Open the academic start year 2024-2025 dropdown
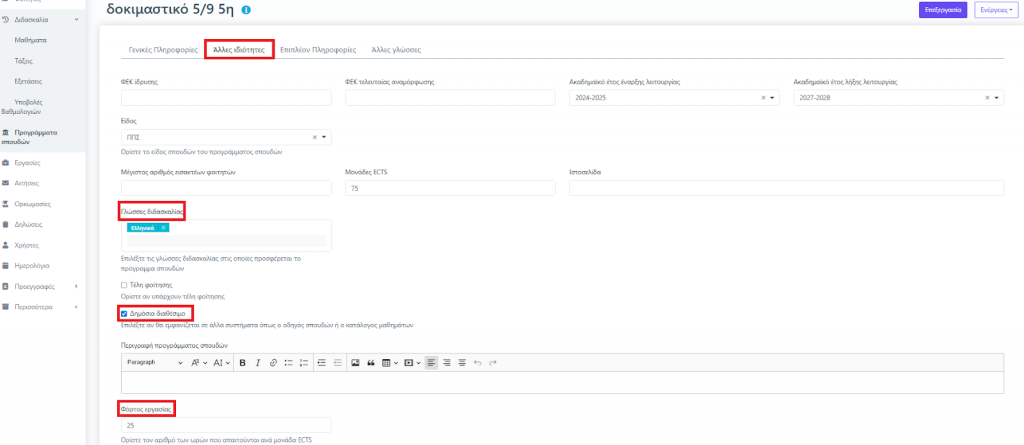The height and width of the screenshot is (445, 1024). pos(773,98)
